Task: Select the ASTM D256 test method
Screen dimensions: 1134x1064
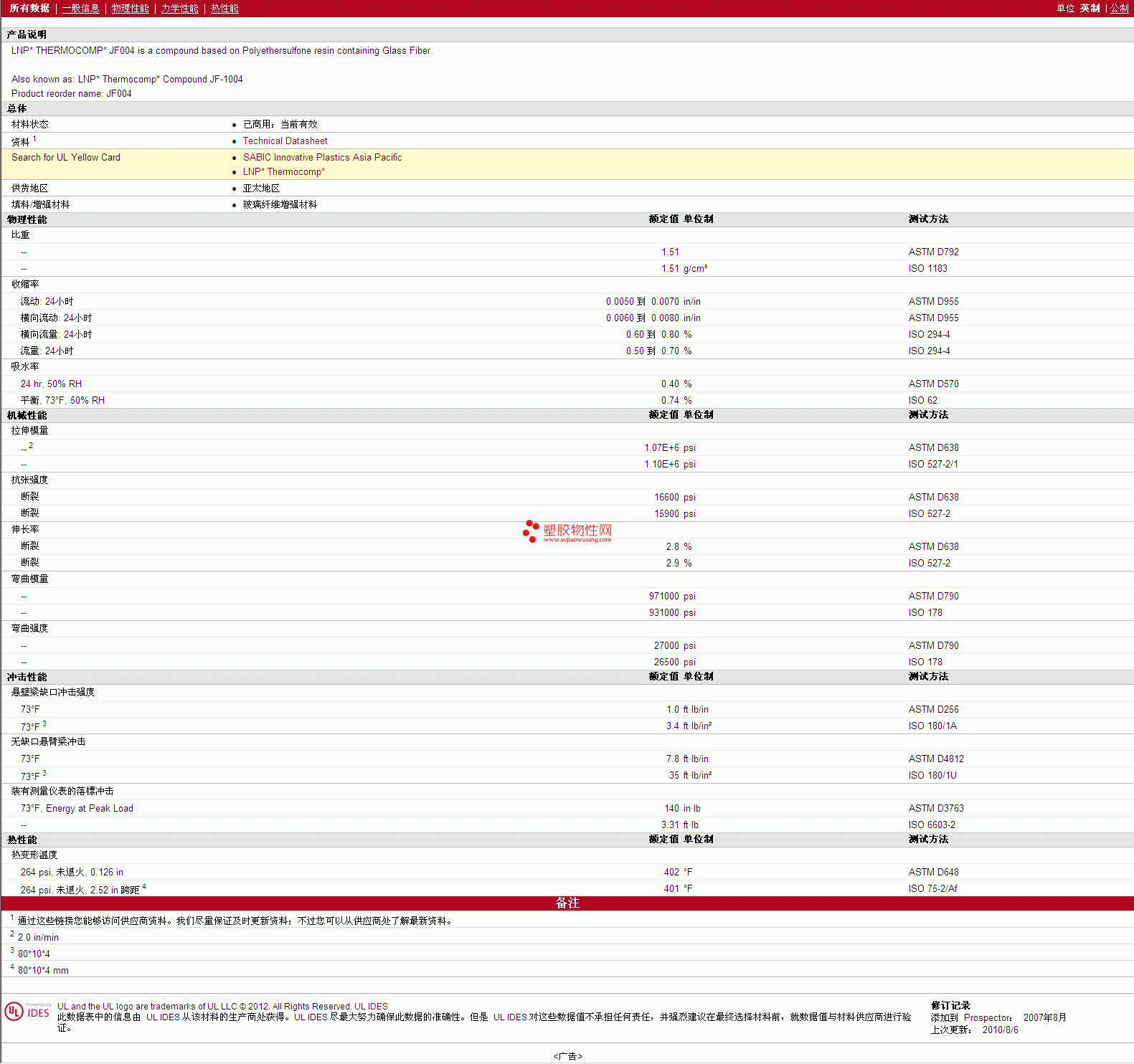Action: click(933, 710)
